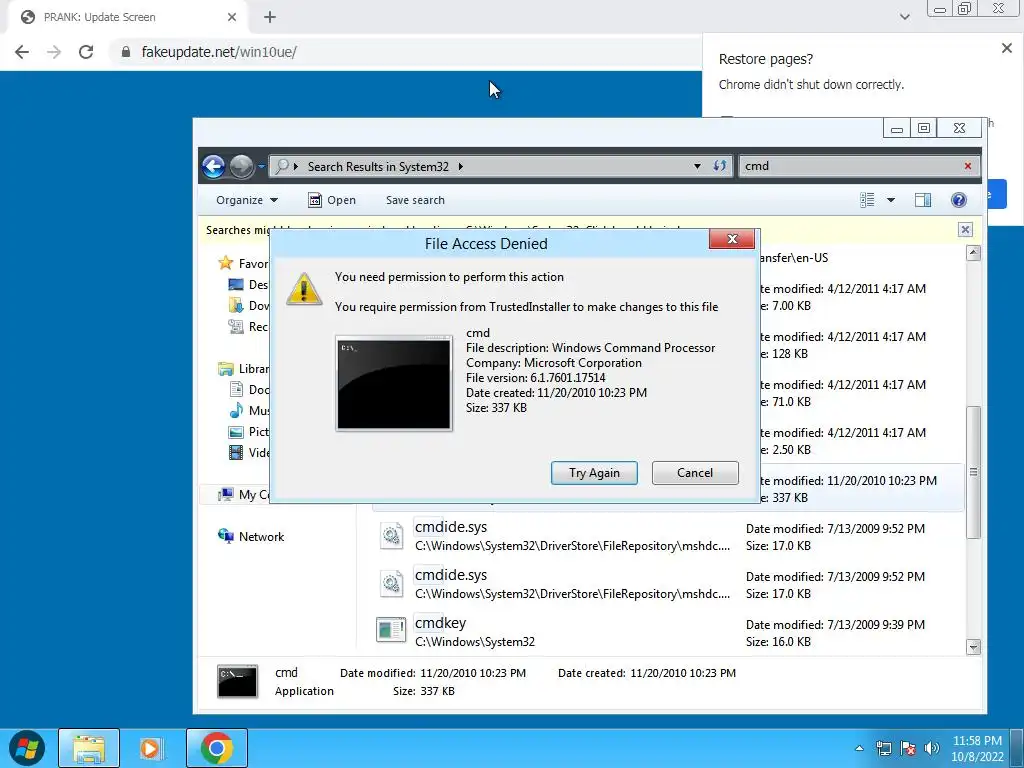1024x768 pixels.
Task: Open Explorer help question mark icon
Action: (959, 200)
